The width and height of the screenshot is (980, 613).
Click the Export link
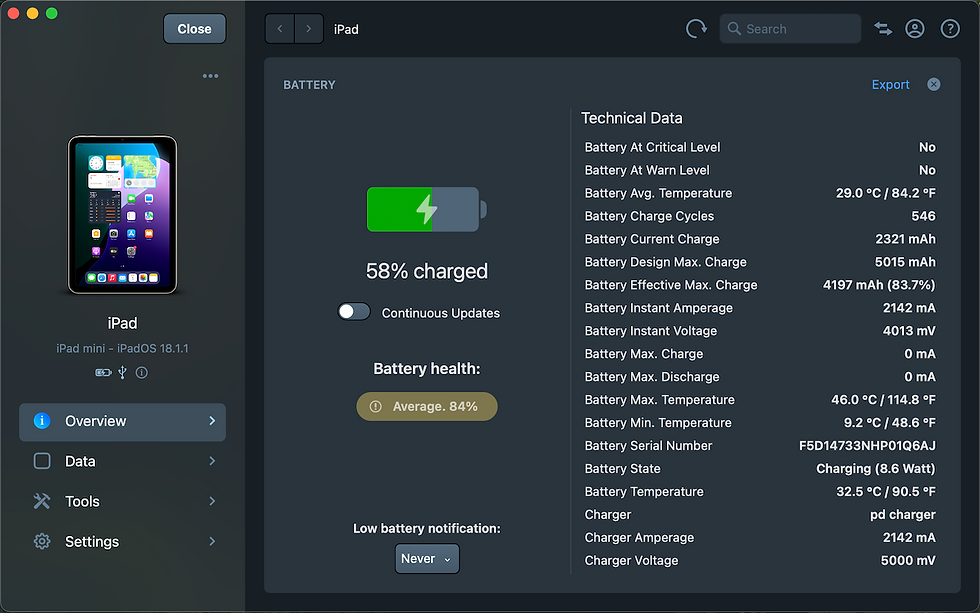click(x=891, y=84)
